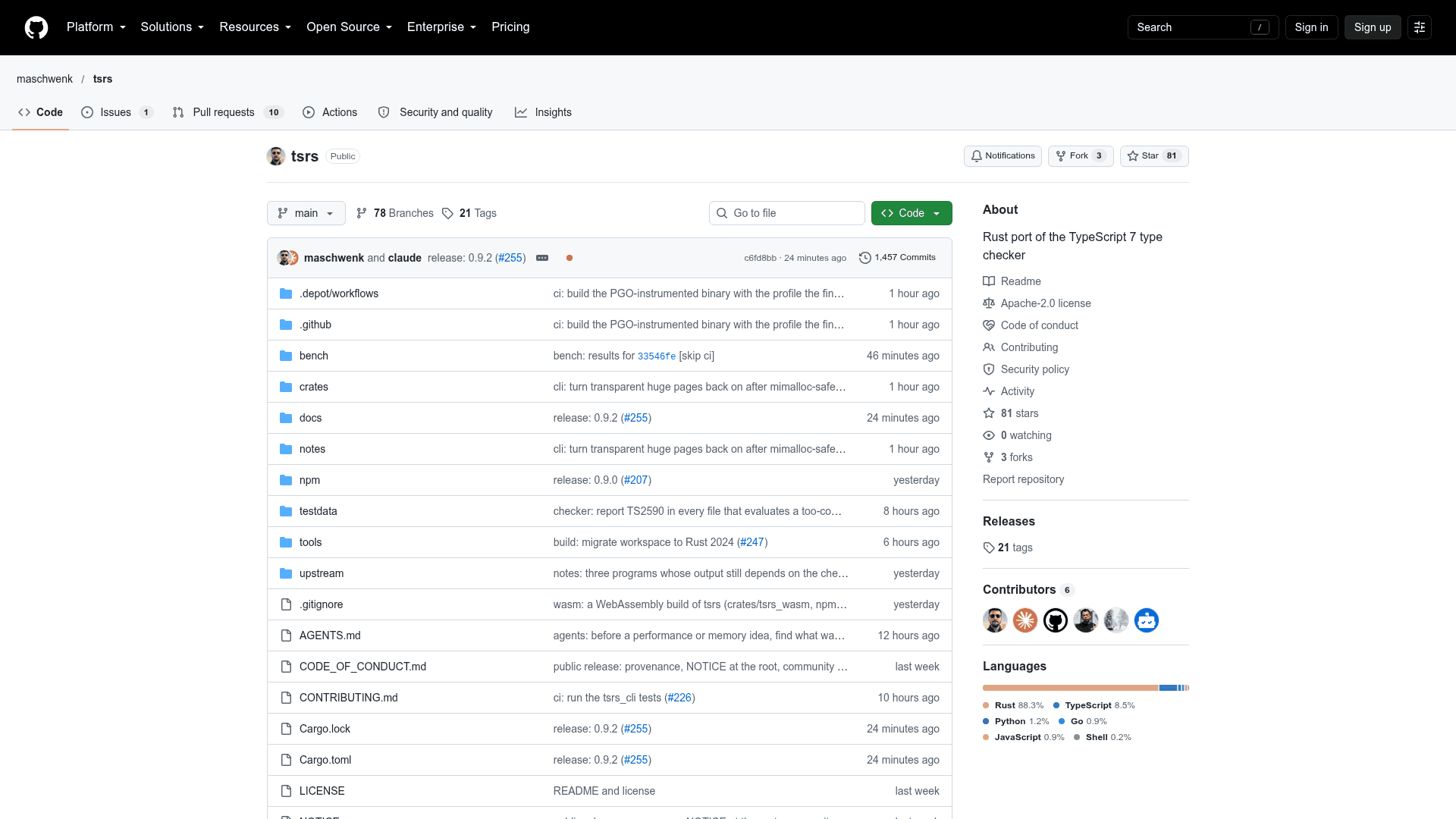Open the crates folder
1456x819 pixels.
314,387
